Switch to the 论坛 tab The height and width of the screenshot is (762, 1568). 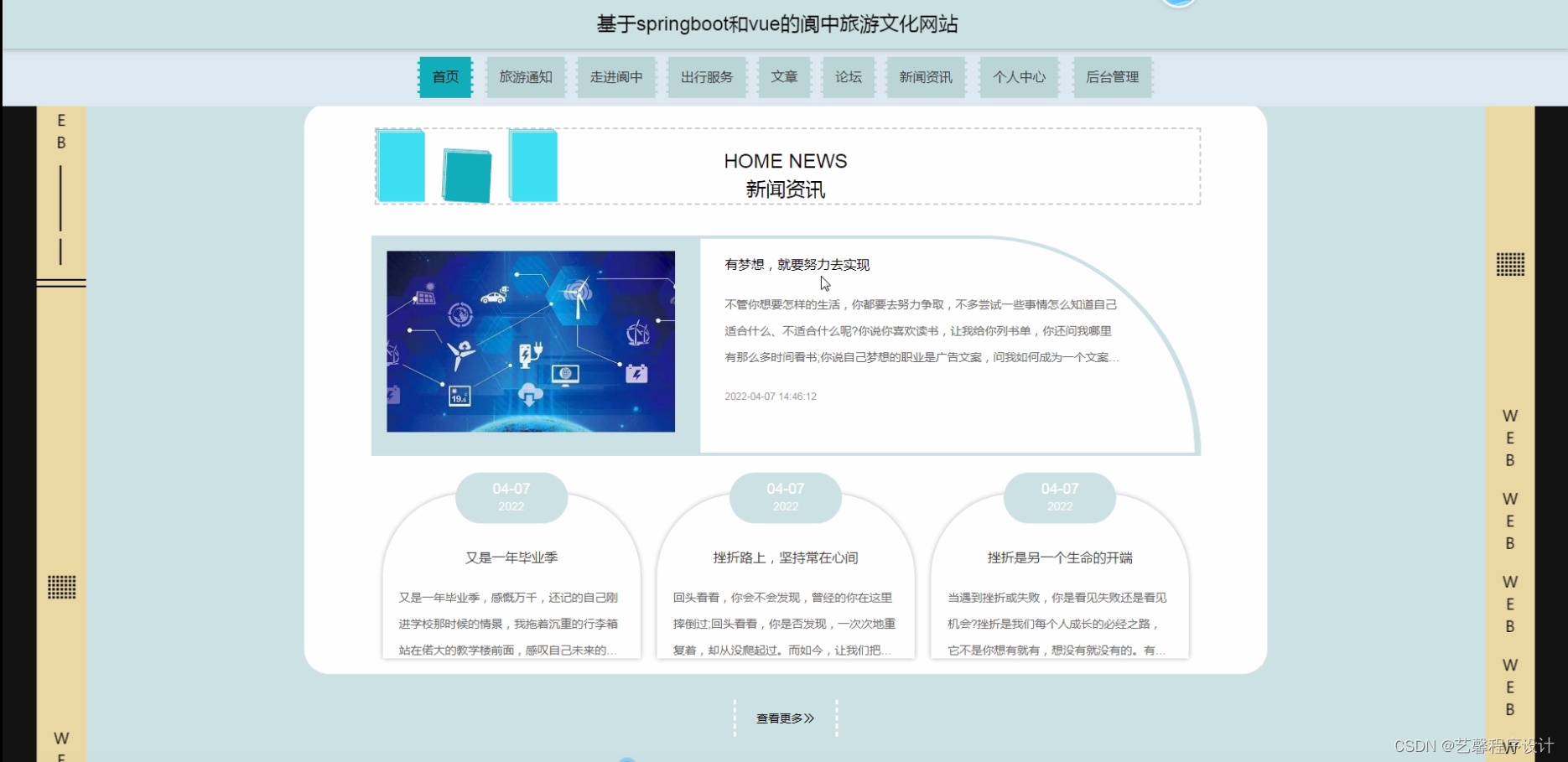pos(849,76)
